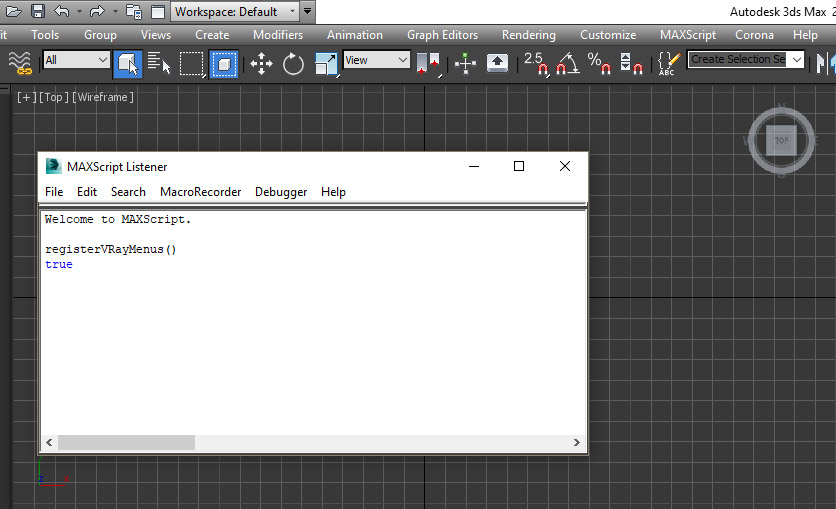This screenshot has height=509, width=836.
Task: Redo the last undone action
Action: click(x=97, y=11)
